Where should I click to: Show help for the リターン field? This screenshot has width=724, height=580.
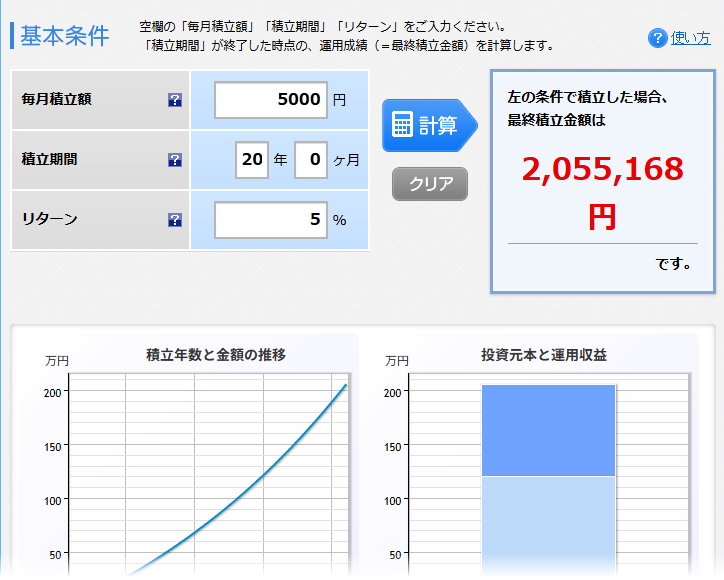tap(175, 220)
